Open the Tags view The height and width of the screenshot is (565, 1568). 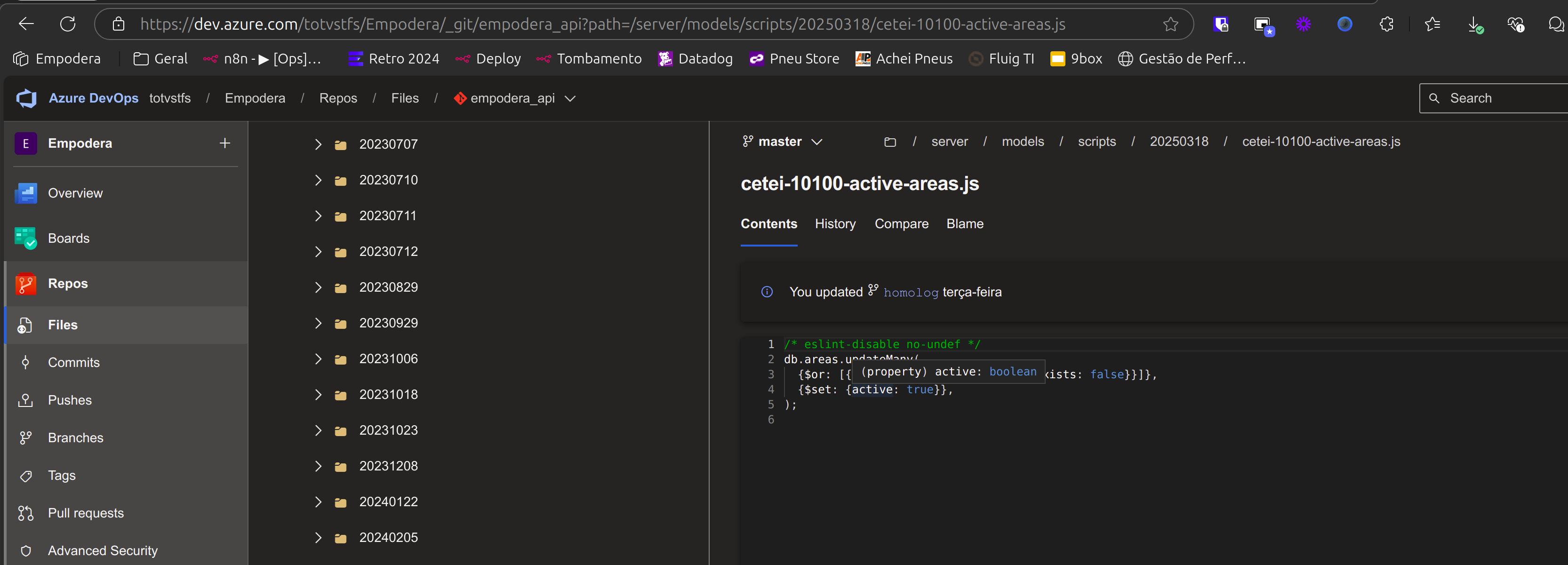[x=62, y=475]
